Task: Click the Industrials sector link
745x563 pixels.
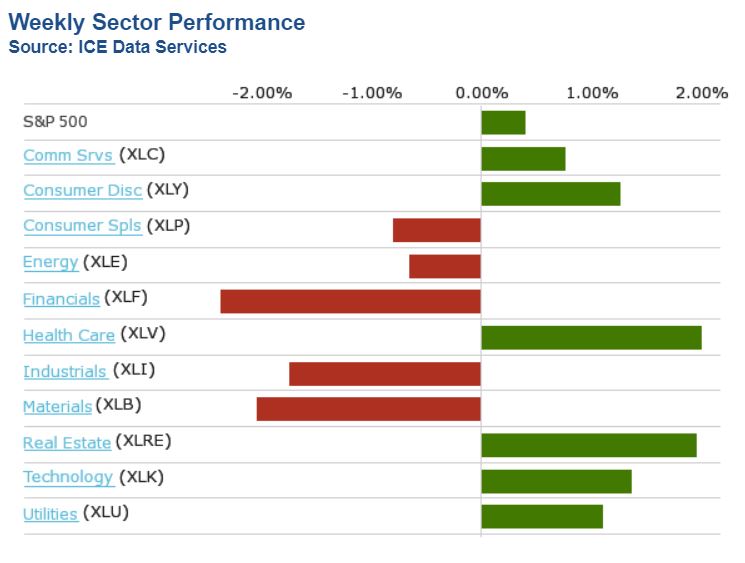Action: tap(64, 372)
